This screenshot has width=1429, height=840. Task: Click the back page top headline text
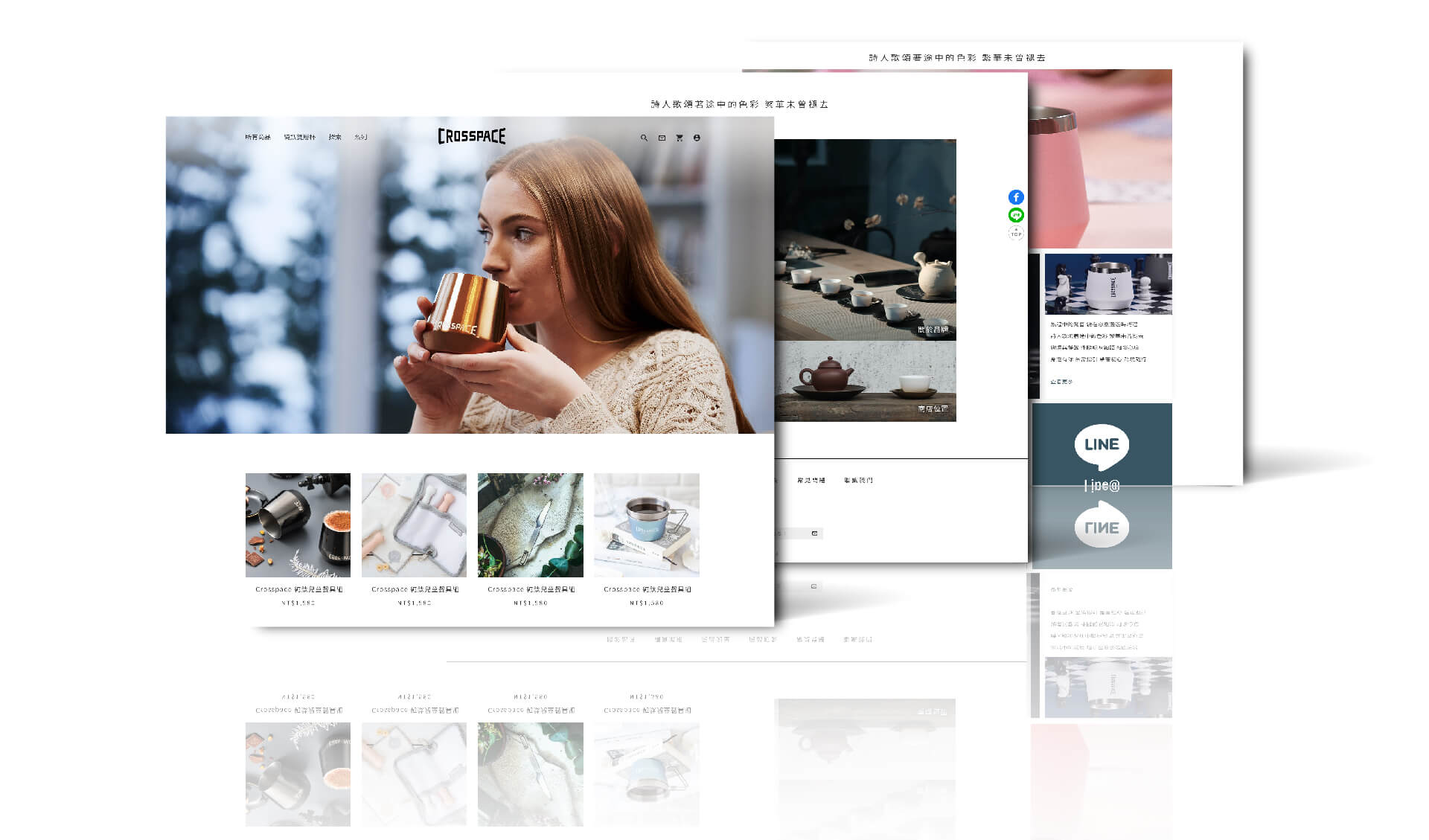(x=957, y=57)
